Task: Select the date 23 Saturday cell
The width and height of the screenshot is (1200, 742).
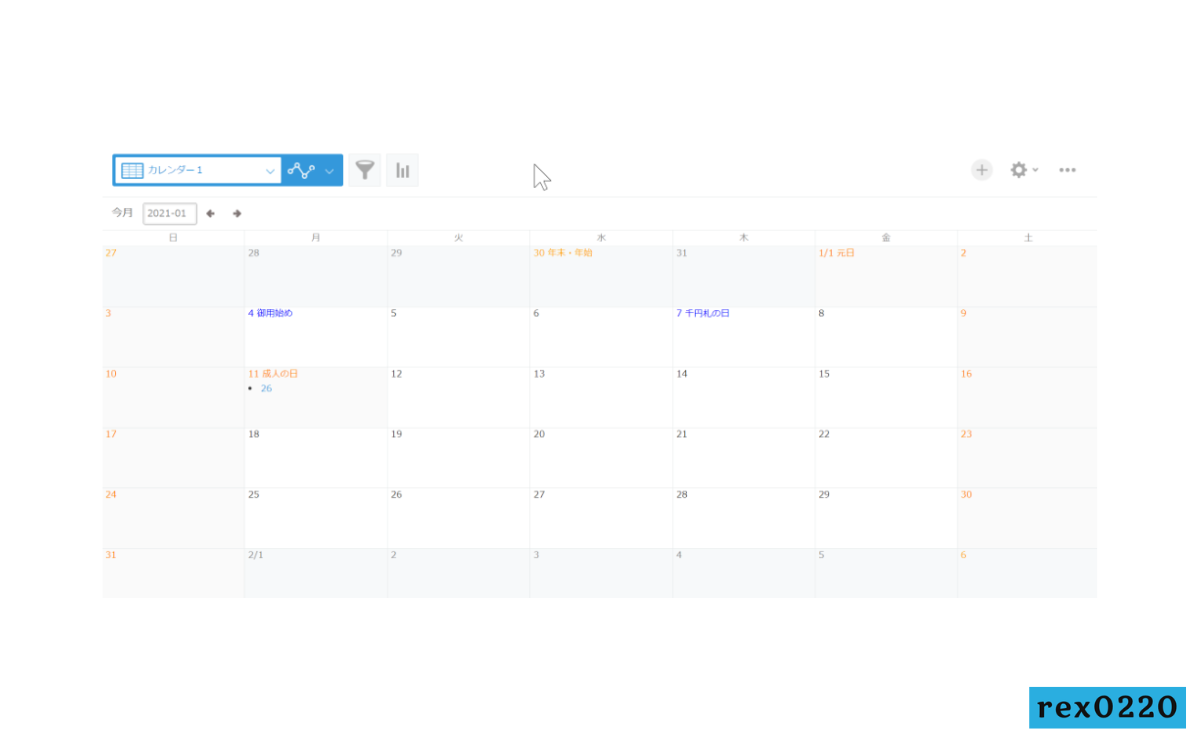Action: [1027, 458]
